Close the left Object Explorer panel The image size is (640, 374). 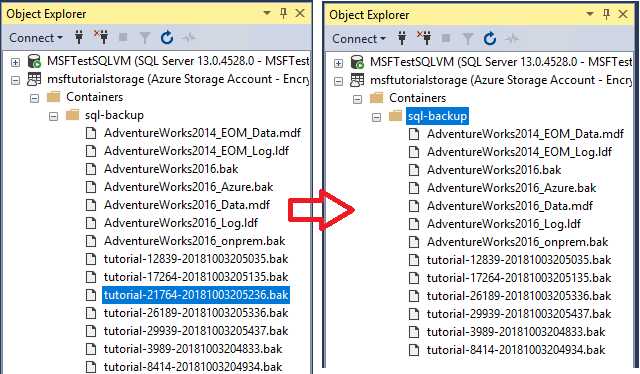300,13
